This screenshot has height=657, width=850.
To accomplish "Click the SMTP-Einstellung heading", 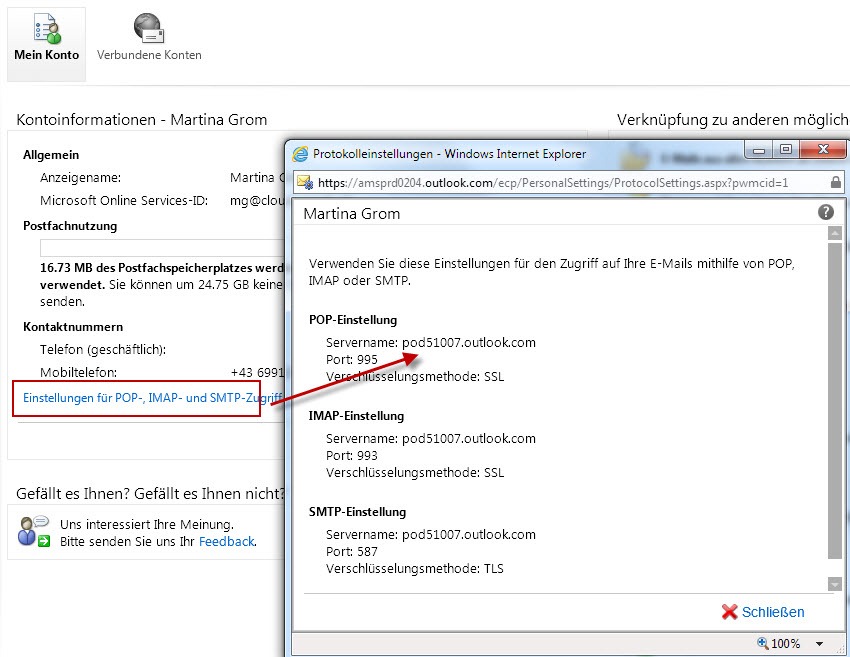I will [x=357, y=512].
